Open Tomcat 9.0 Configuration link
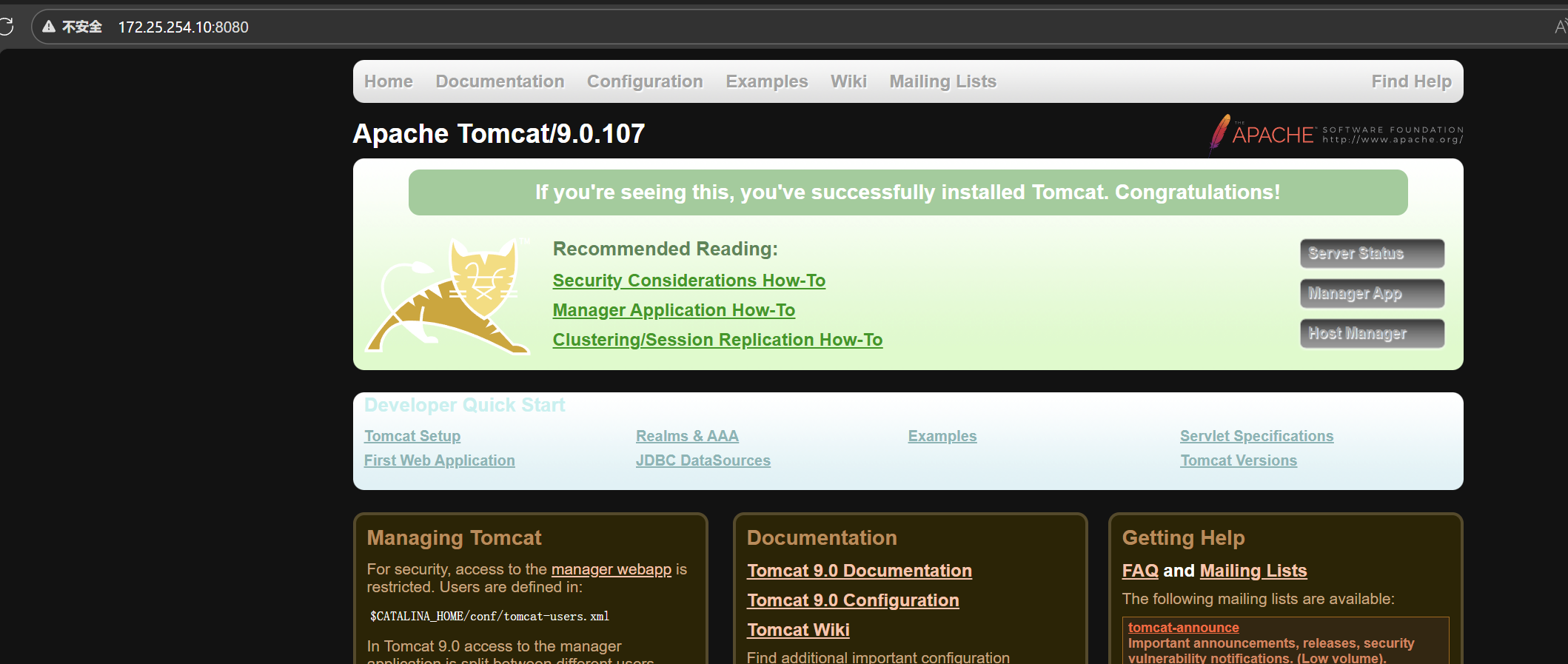Image resolution: width=1568 pixels, height=664 pixels. pyautogui.click(x=853, y=600)
